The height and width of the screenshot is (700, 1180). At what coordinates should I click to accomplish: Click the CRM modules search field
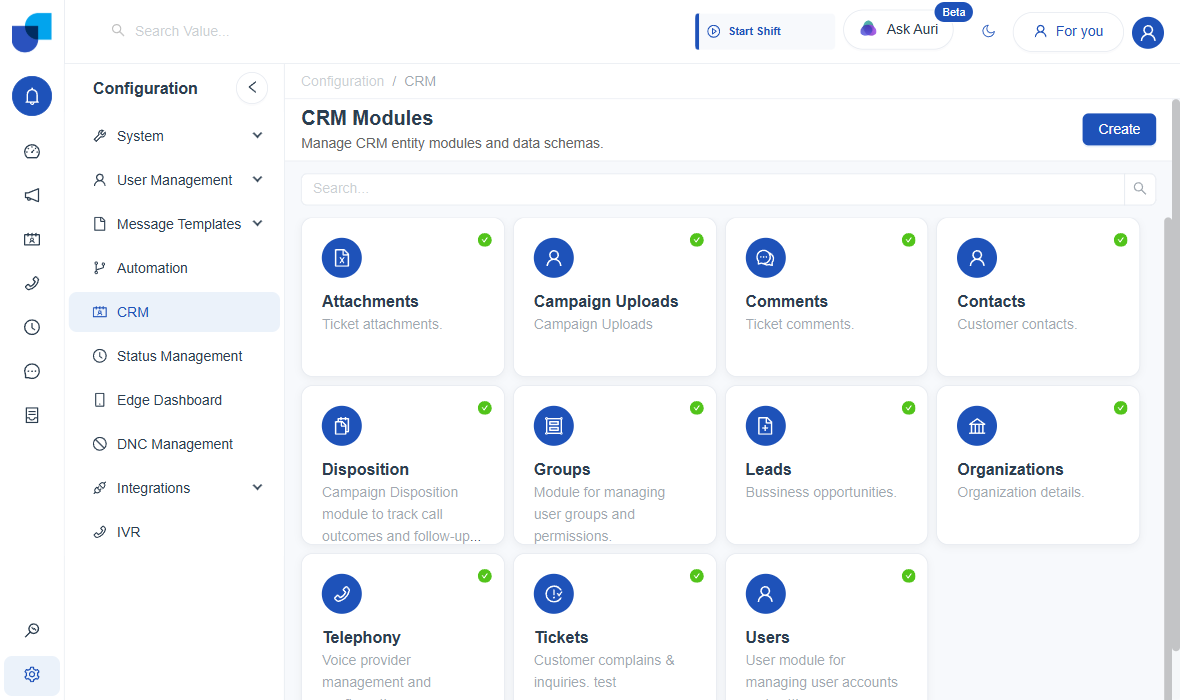click(x=713, y=189)
